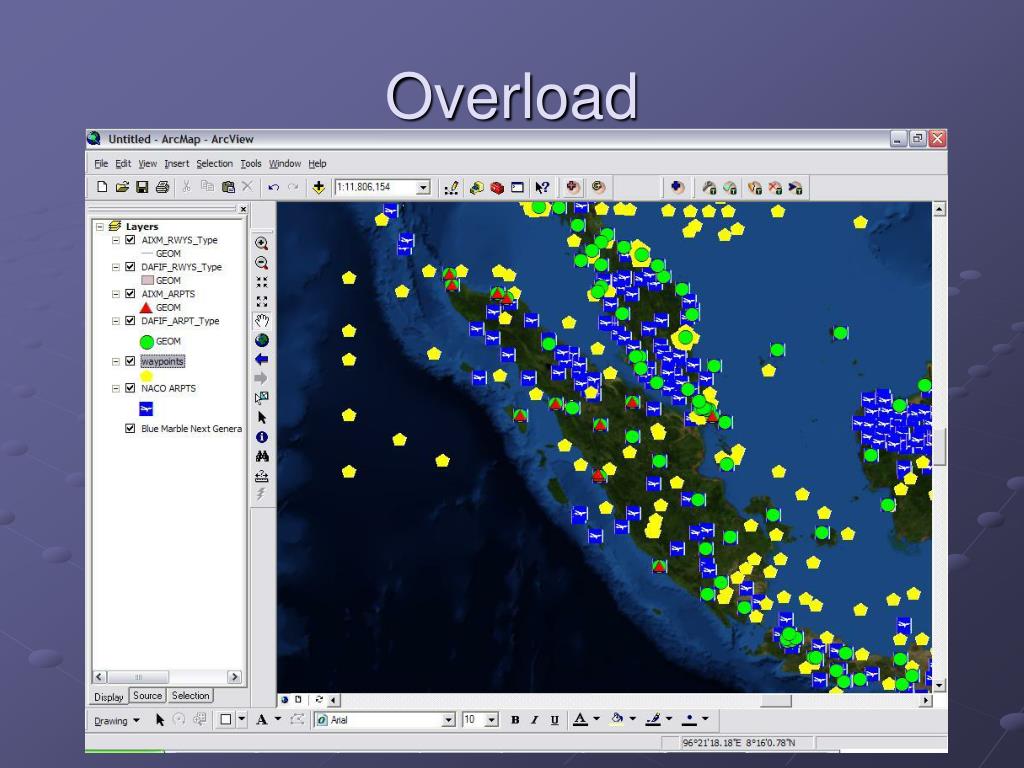Click the Fixed Zoom Out tool

[x=262, y=301]
